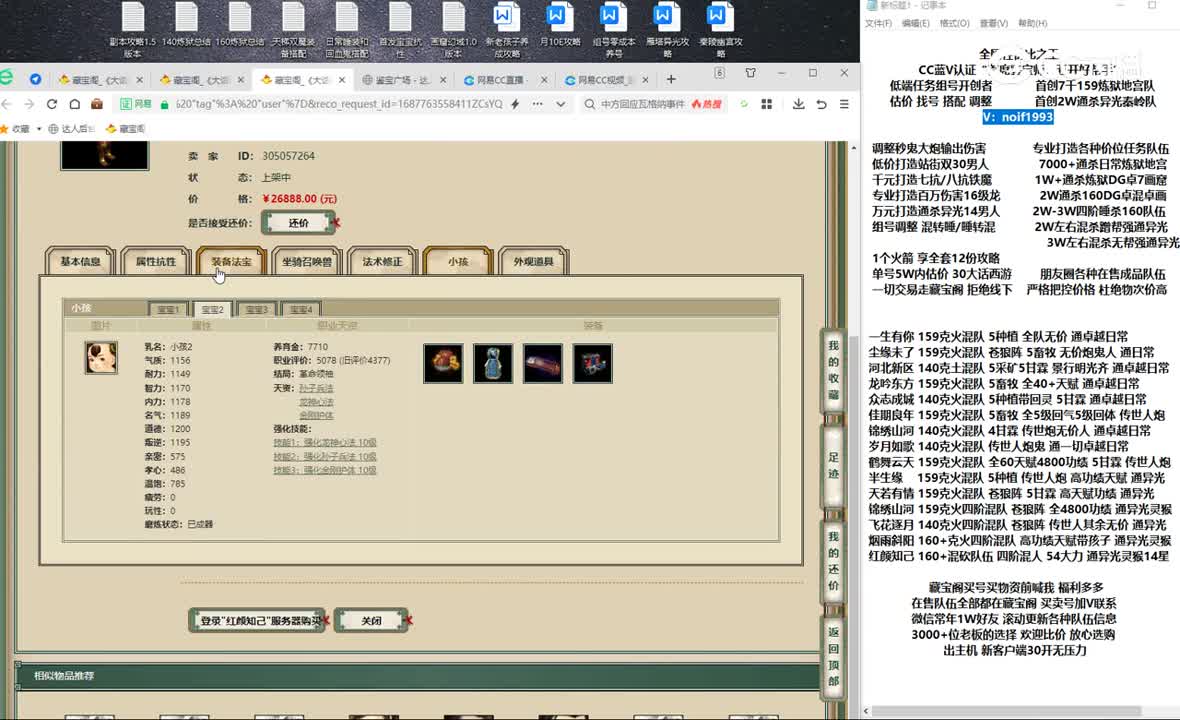
Task: Click the fourth equipment icon with chest
Action: tap(592, 363)
